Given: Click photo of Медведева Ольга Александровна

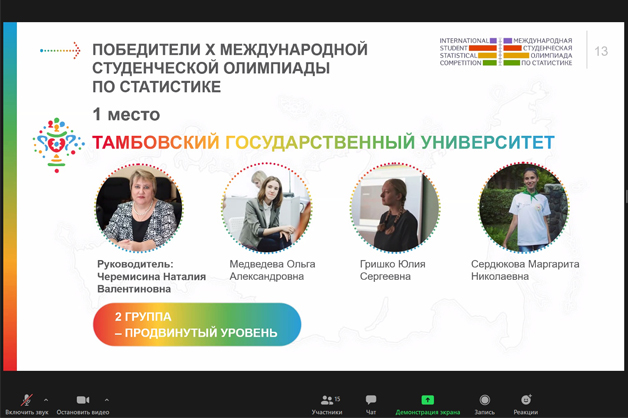Looking at the screenshot, I should click(266, 208).
